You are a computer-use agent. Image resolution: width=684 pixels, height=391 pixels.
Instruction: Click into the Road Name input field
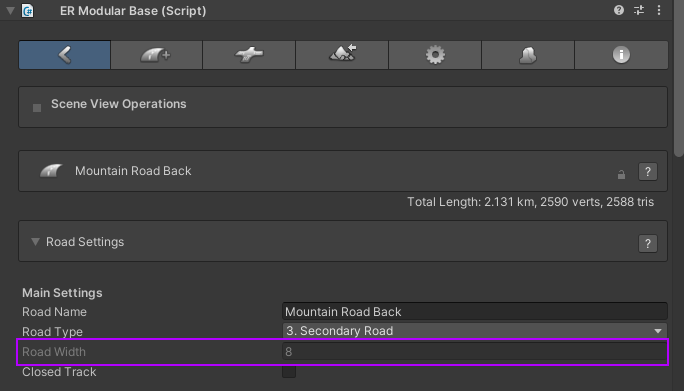click(475, 312)
